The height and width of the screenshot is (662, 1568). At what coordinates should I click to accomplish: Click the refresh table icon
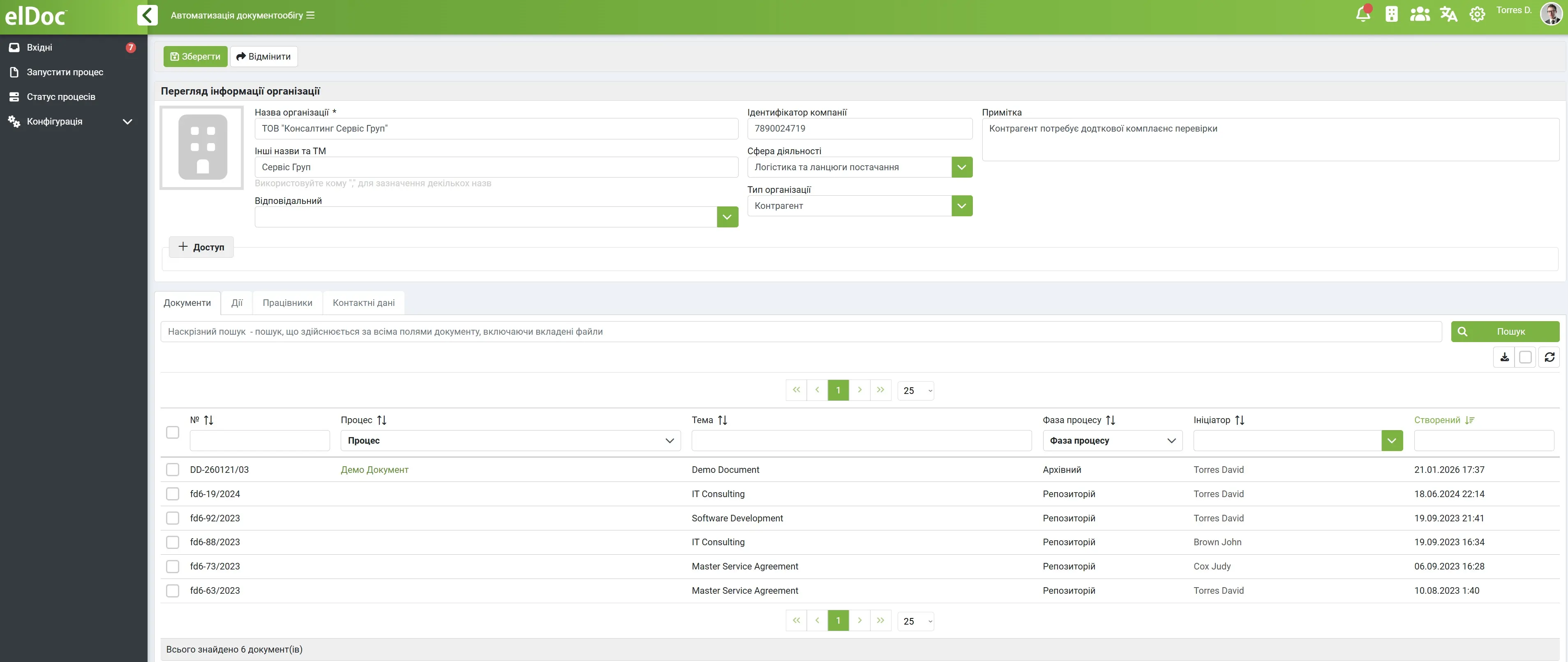(x=1549, y=357)
